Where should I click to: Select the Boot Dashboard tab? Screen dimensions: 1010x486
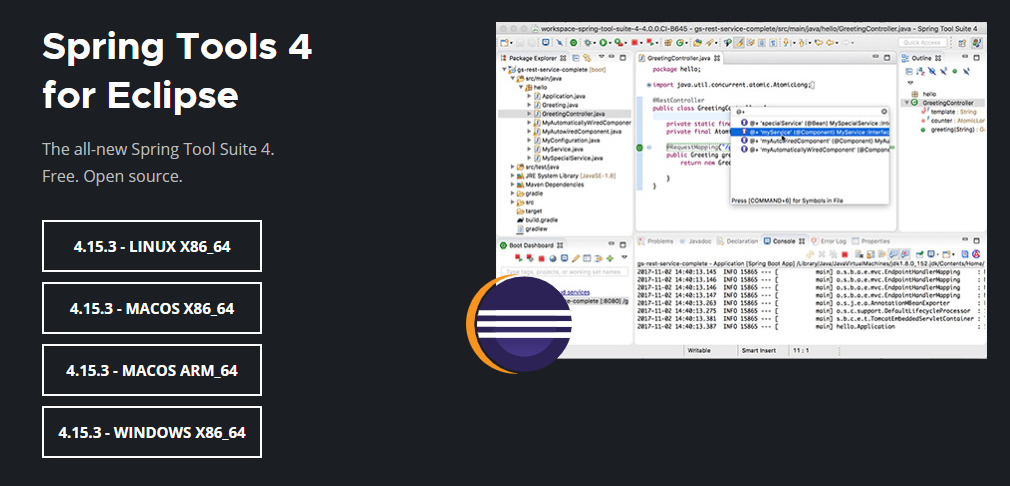(x=531, y=245)
